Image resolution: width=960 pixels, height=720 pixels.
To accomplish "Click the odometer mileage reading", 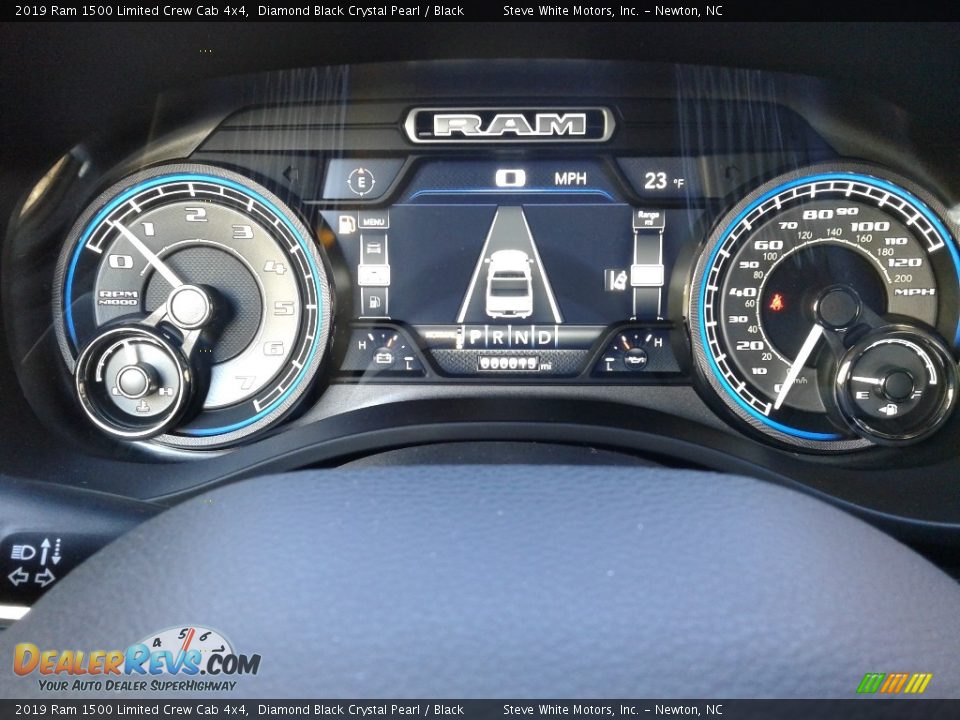I will click(x=509, y=364).
